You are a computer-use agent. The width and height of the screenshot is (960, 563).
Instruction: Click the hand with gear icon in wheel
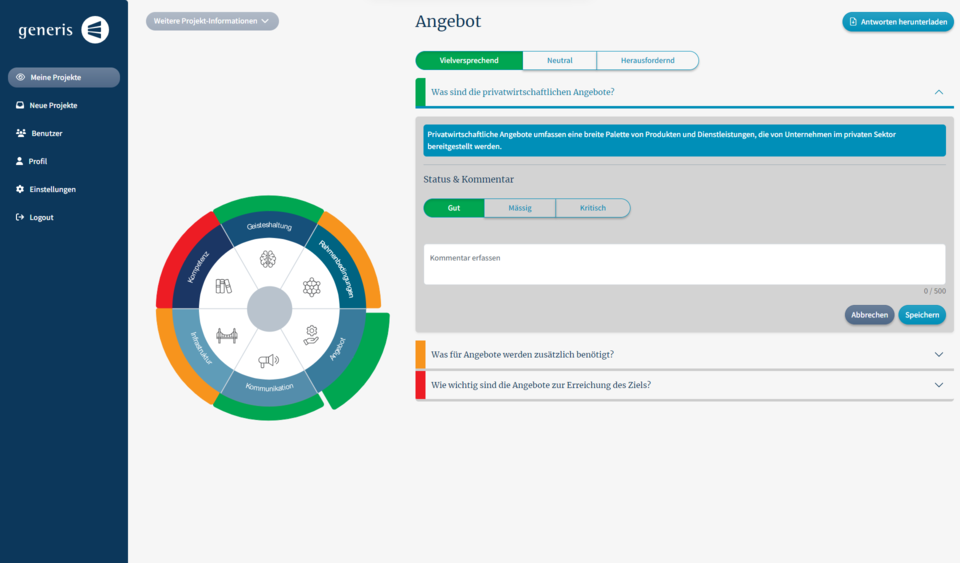[x=311, y=335]
